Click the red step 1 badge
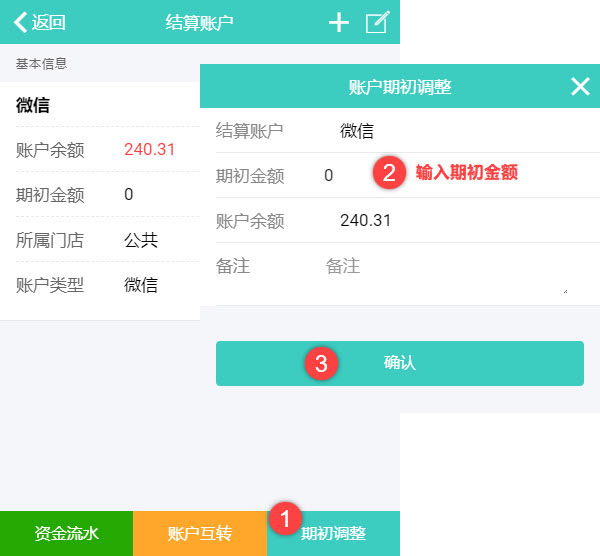Image resolution: width=600 pixels, height=556 pixels. 285,518
